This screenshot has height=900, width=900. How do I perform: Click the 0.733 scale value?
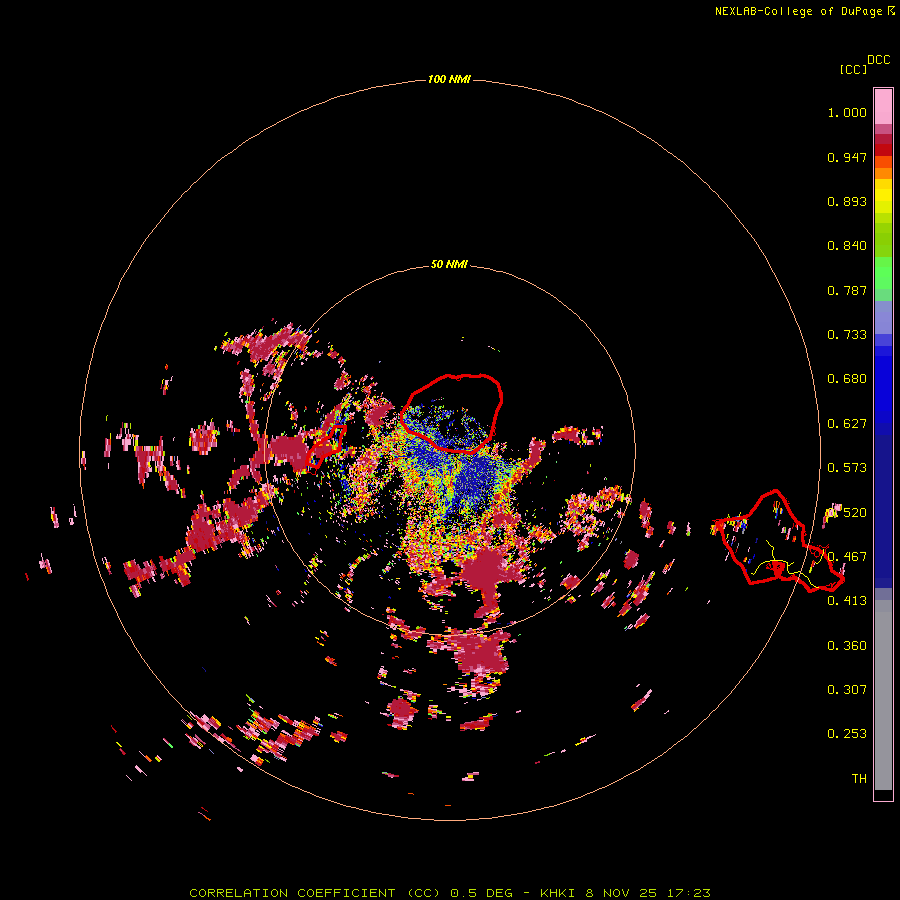[x=847, y=335]
